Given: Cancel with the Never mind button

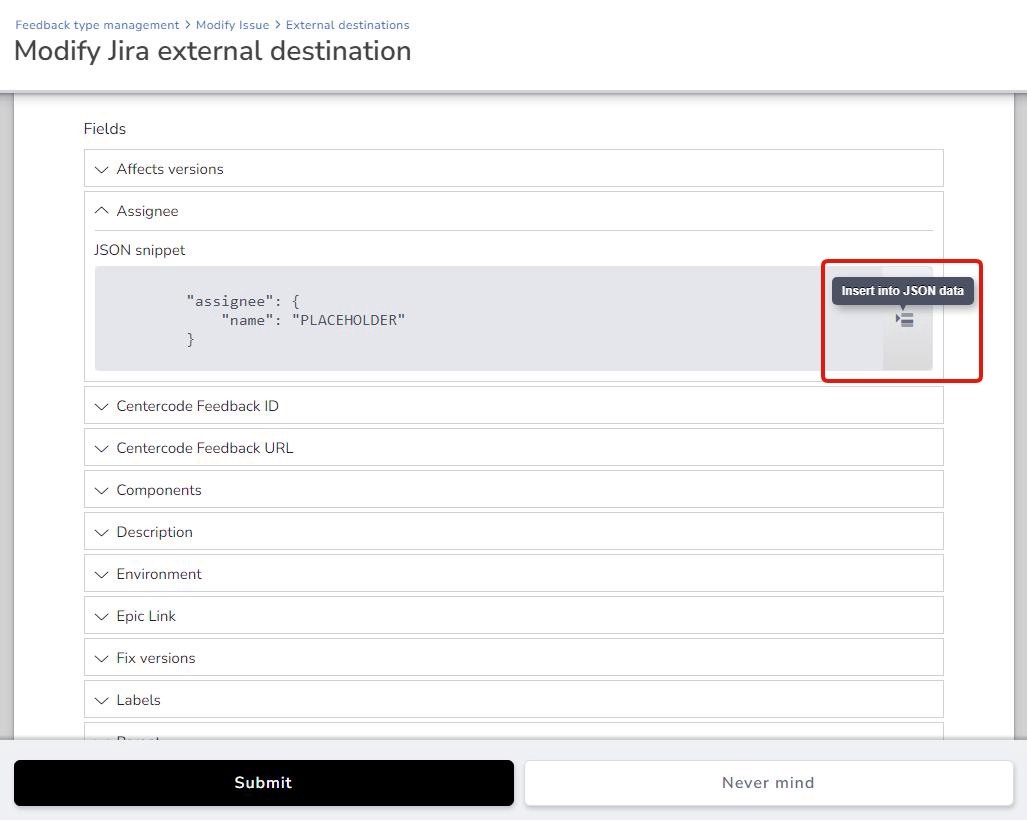Looking at the screenshot, I should point(768,783).
